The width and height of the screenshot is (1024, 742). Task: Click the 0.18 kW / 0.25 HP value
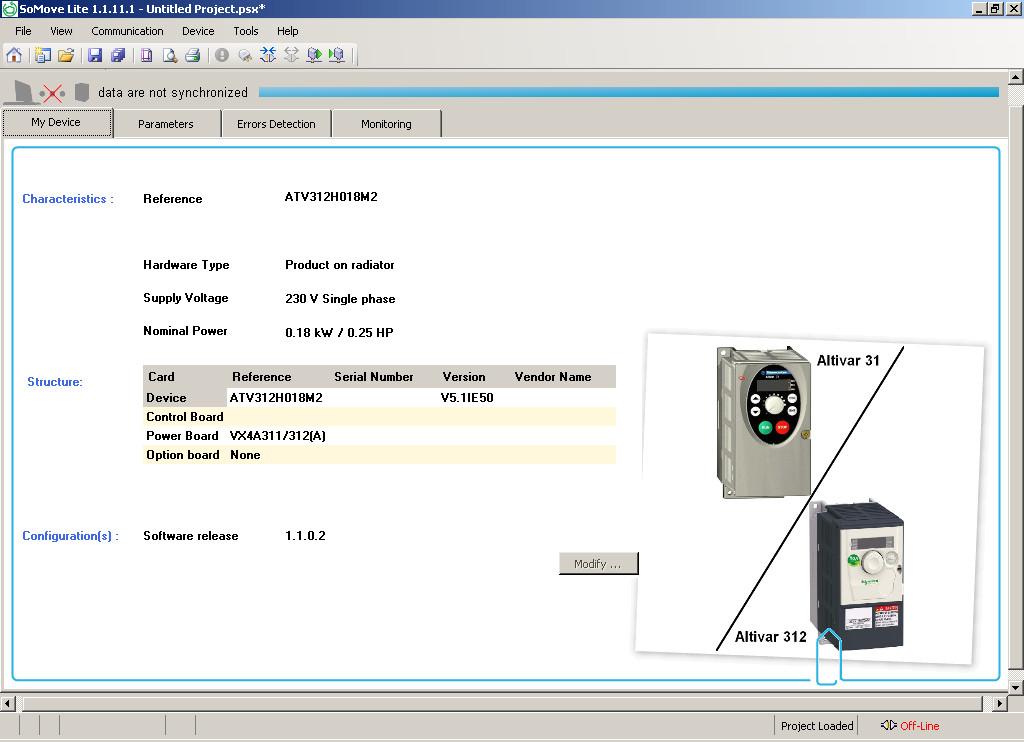coord(339,332)
